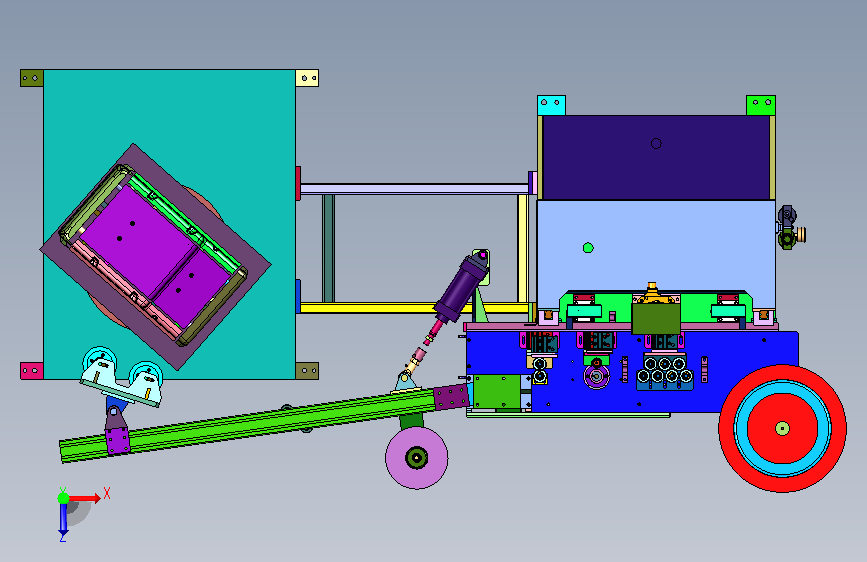The height and width of the screenshot is (562, 867).
Task: Pick the olive green block on base plate
Action: click(656, 319)
